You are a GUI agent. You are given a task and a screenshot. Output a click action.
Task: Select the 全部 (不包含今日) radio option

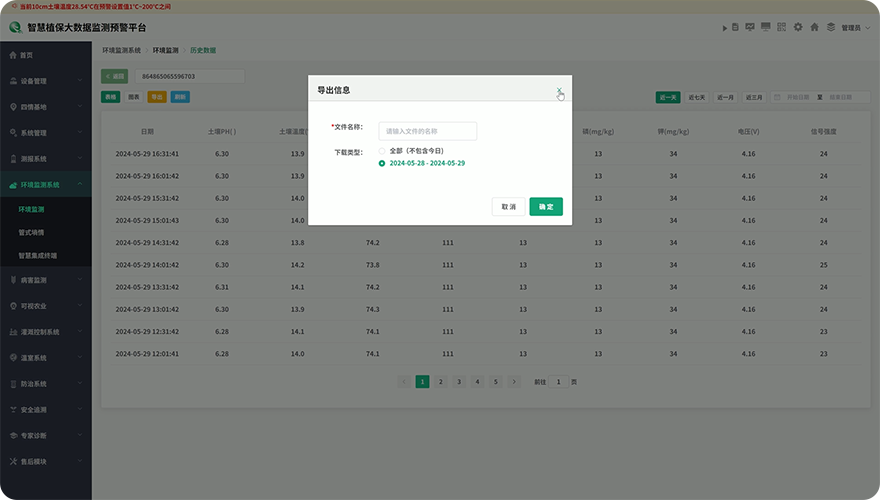[x=382, y=150]
